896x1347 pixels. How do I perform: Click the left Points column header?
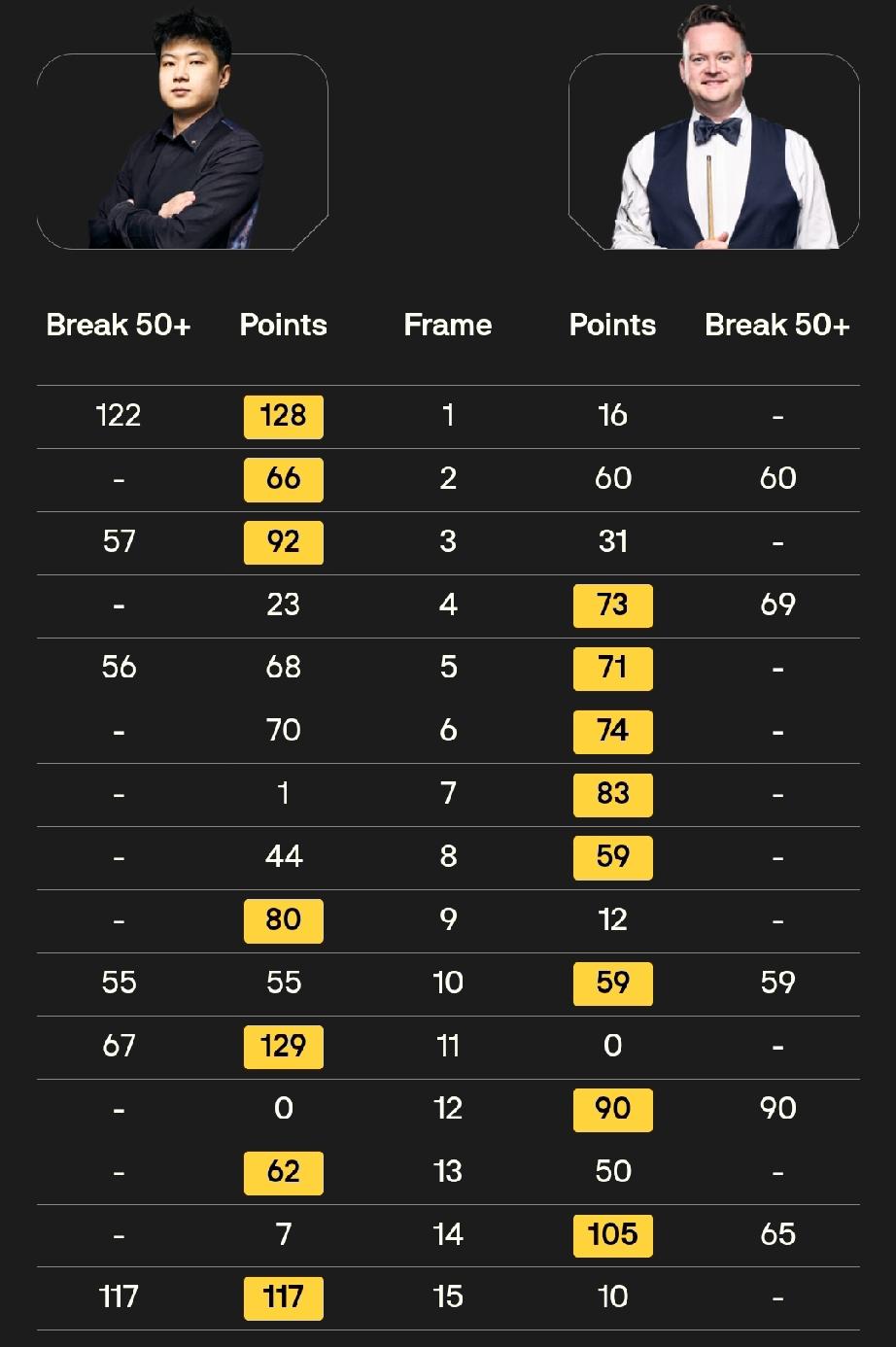[x=283, y=325]
